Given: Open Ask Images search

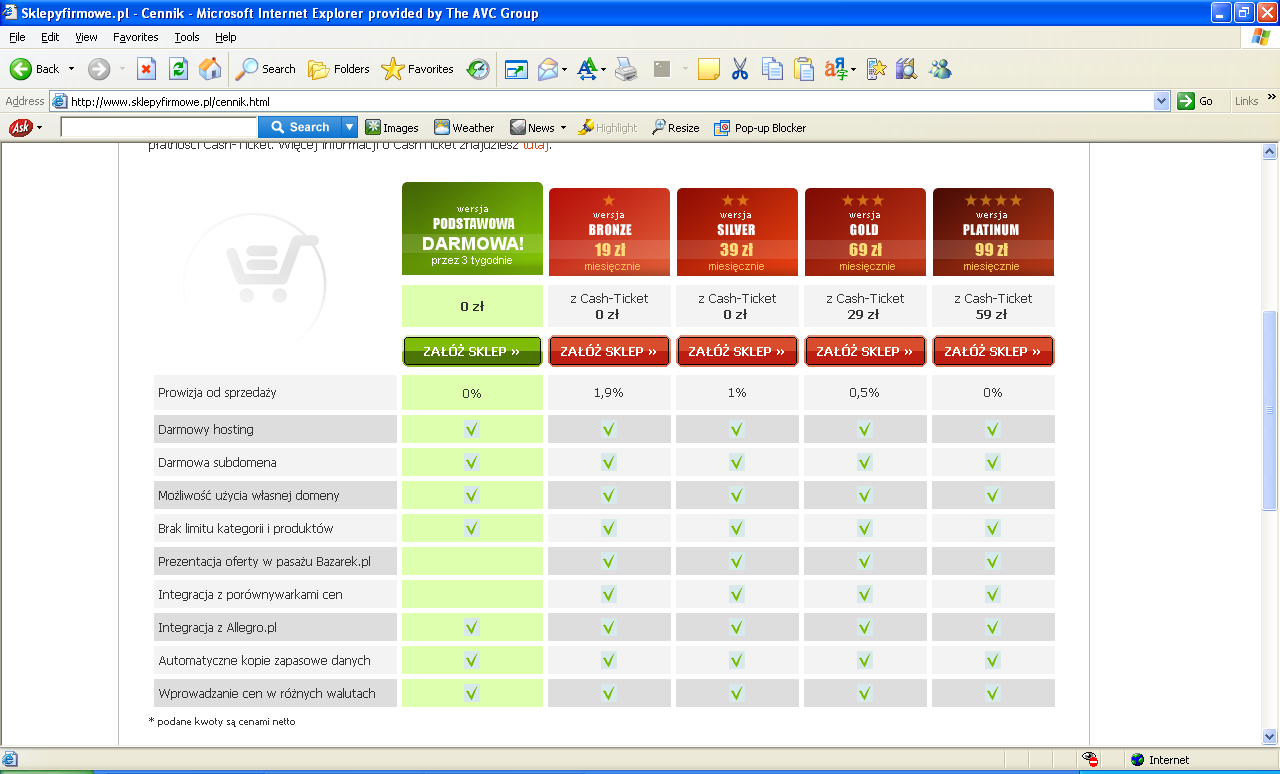Looking at the screenshot, I should coord(392,127).
